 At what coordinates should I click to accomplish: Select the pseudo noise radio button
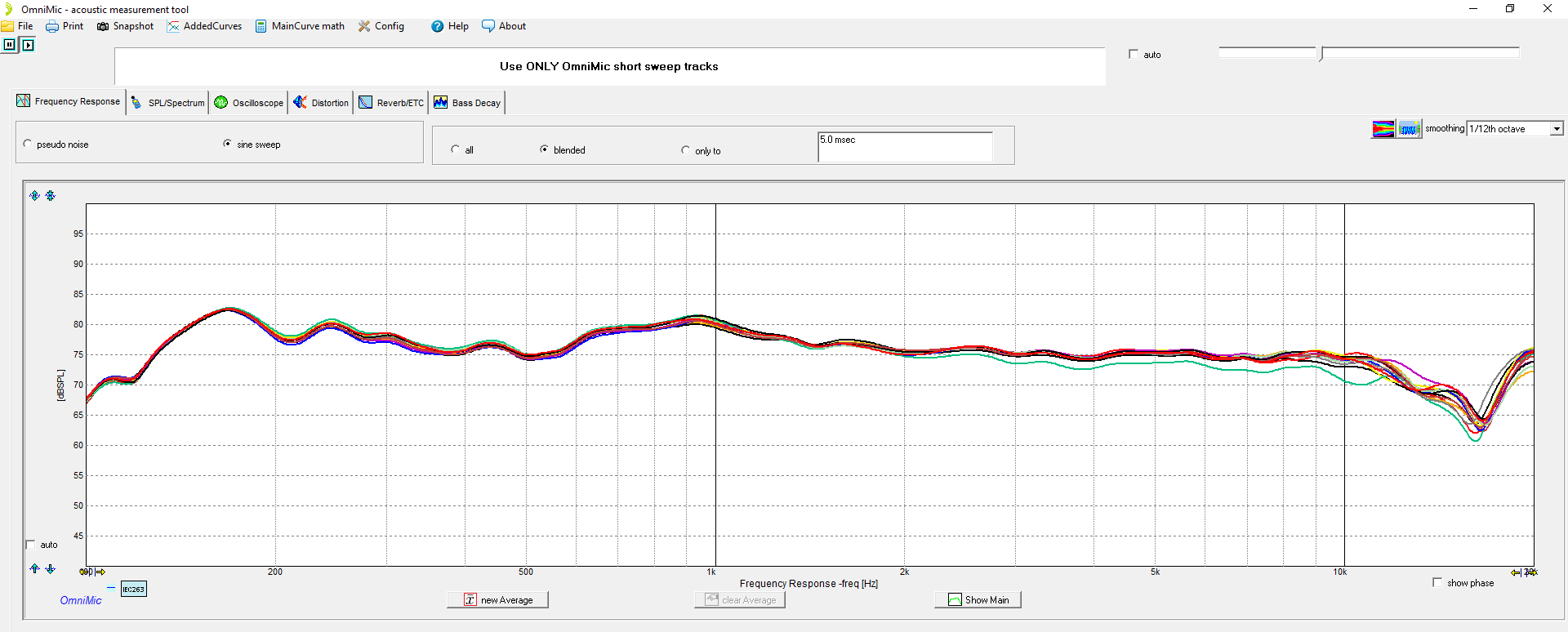28,144
